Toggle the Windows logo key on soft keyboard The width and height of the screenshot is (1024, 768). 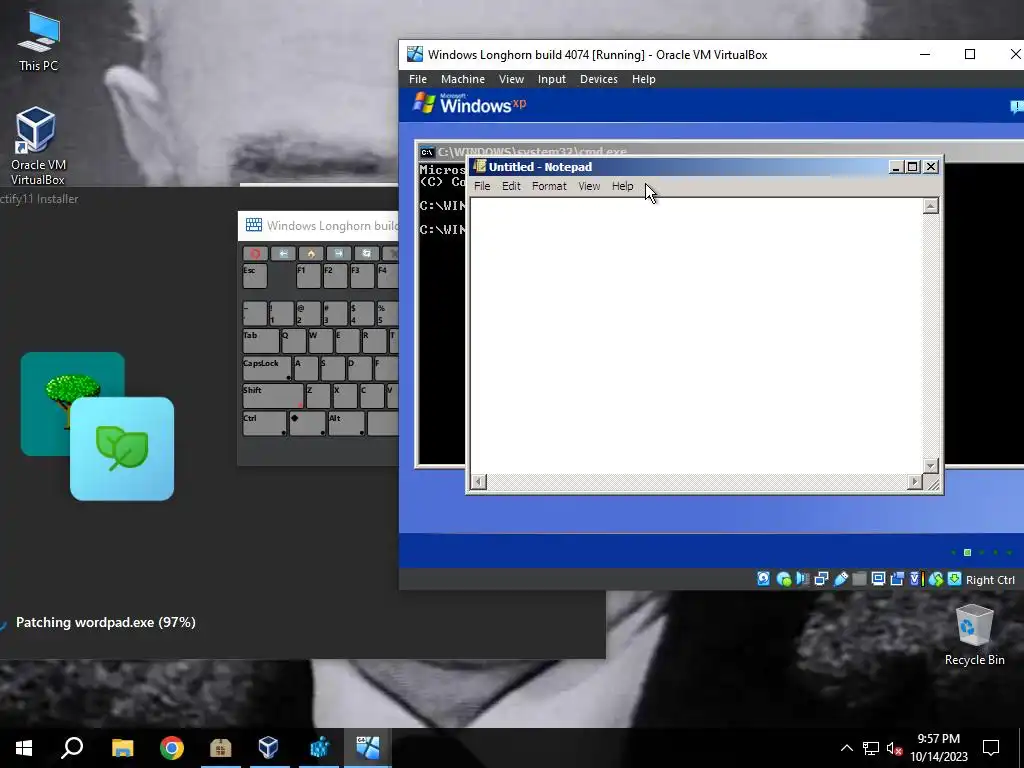(308, 424)
